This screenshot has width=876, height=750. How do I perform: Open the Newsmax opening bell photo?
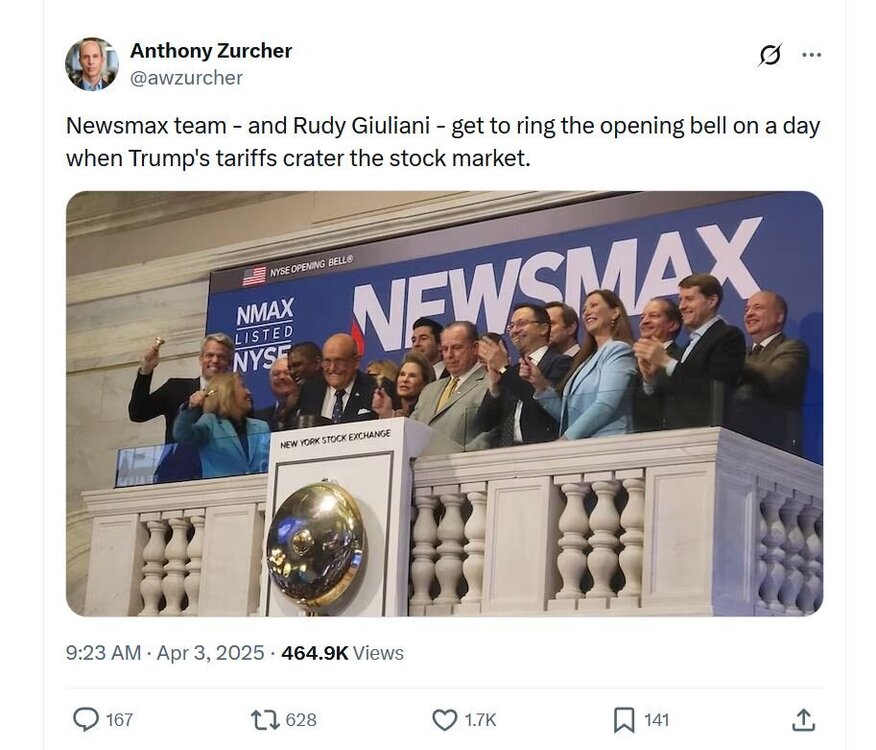pyautogui.click(x=444, y=404)
